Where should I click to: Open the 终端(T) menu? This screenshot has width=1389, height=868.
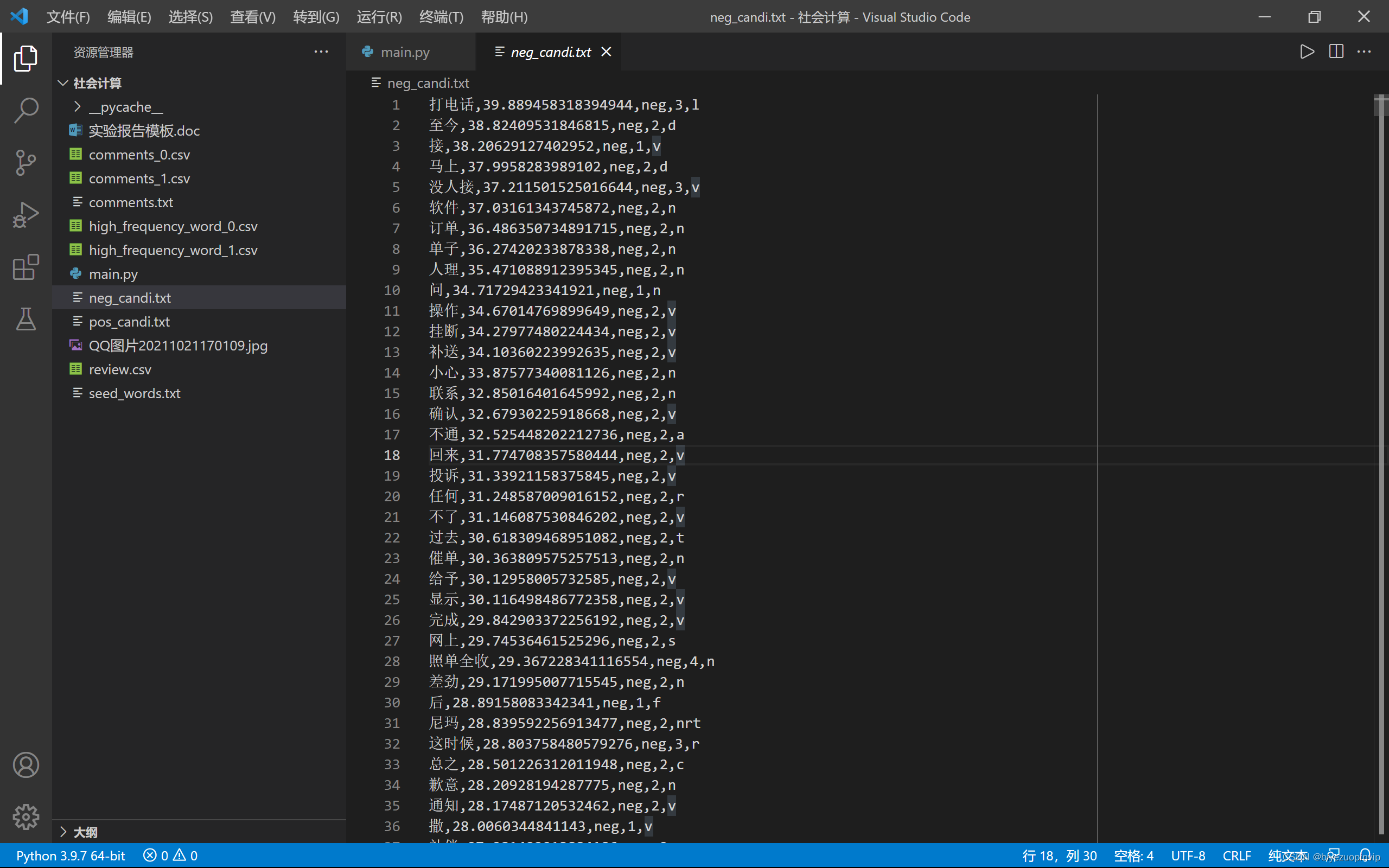tap(441, 17)
